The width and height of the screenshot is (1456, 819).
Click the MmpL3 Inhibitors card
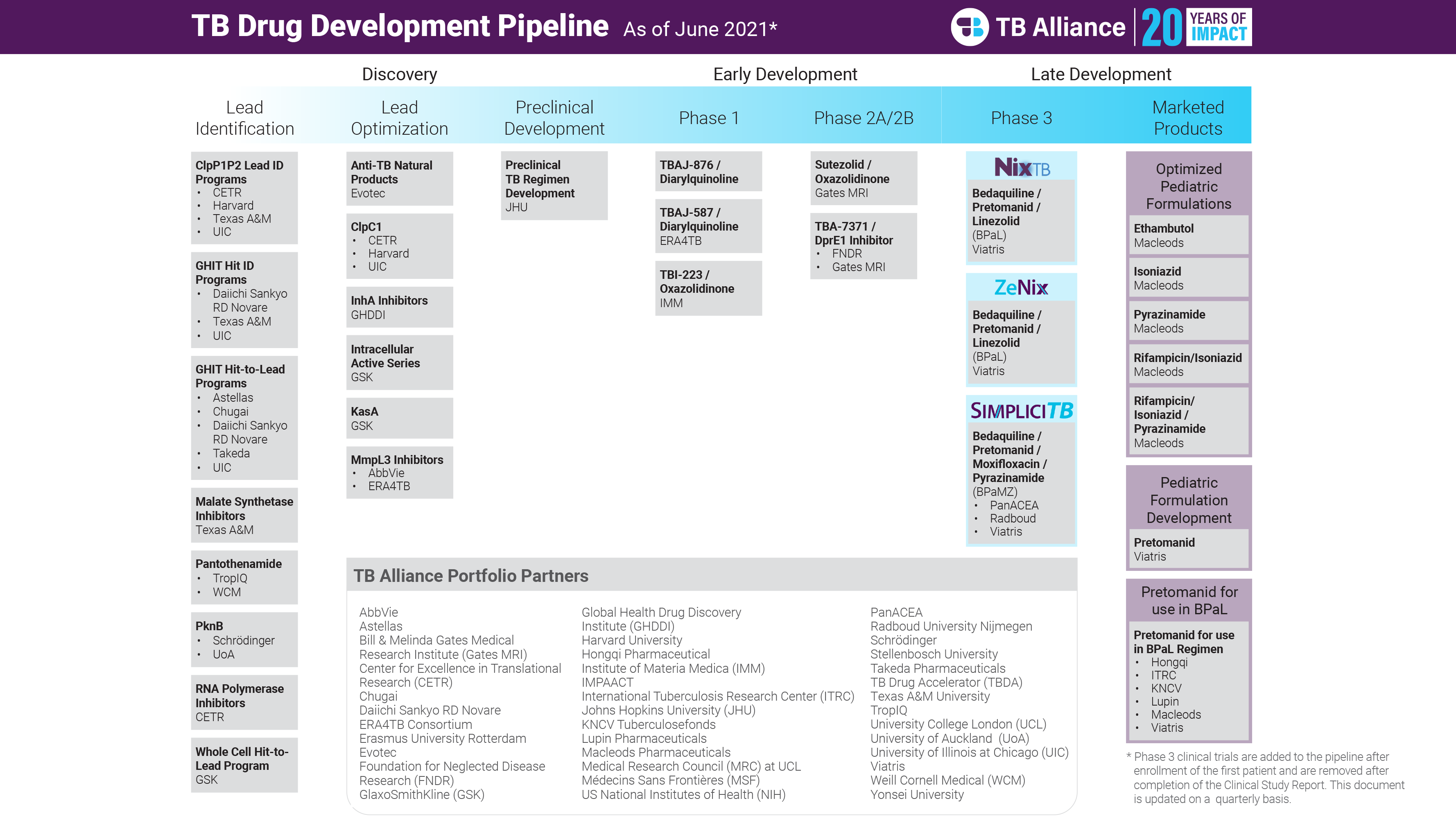click(400, 473)
